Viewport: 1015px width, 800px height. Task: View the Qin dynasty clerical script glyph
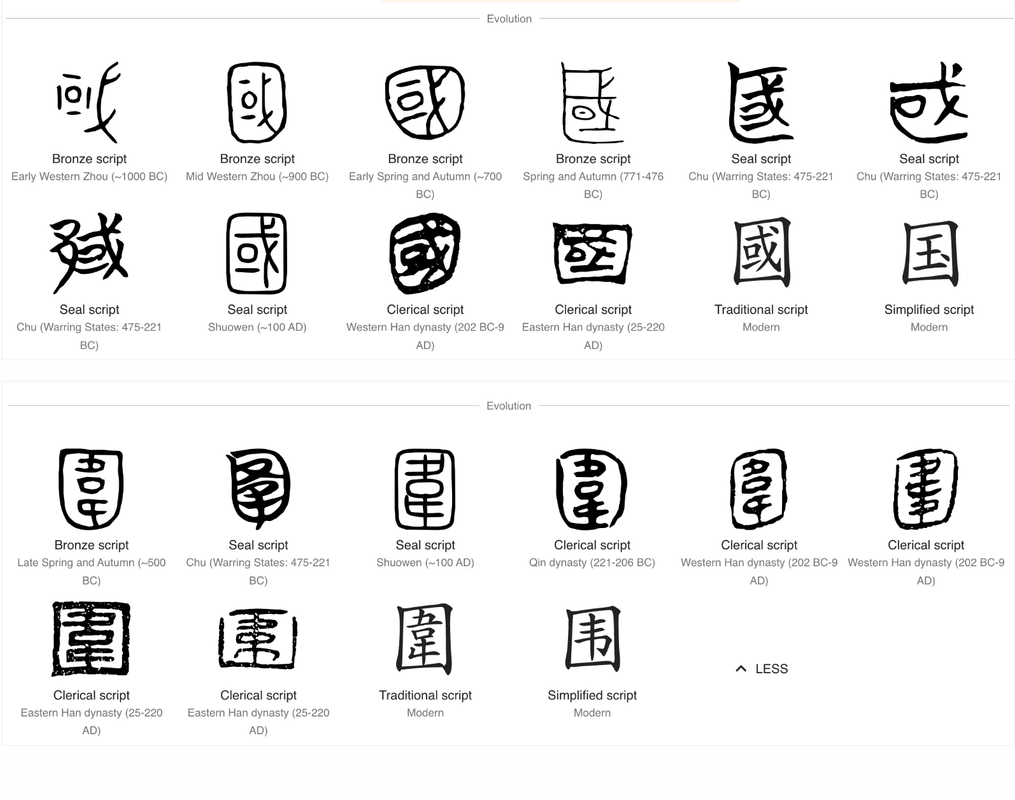[x=592, y=489]
